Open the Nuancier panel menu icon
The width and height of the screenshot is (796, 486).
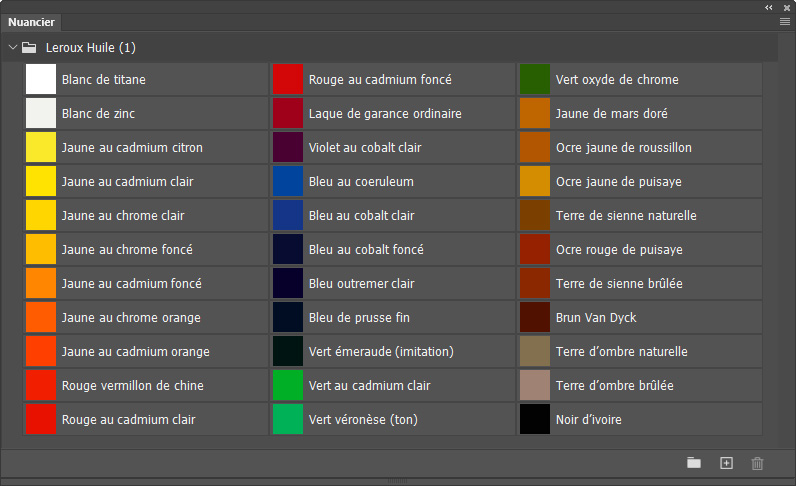click(x=785, y=21)
